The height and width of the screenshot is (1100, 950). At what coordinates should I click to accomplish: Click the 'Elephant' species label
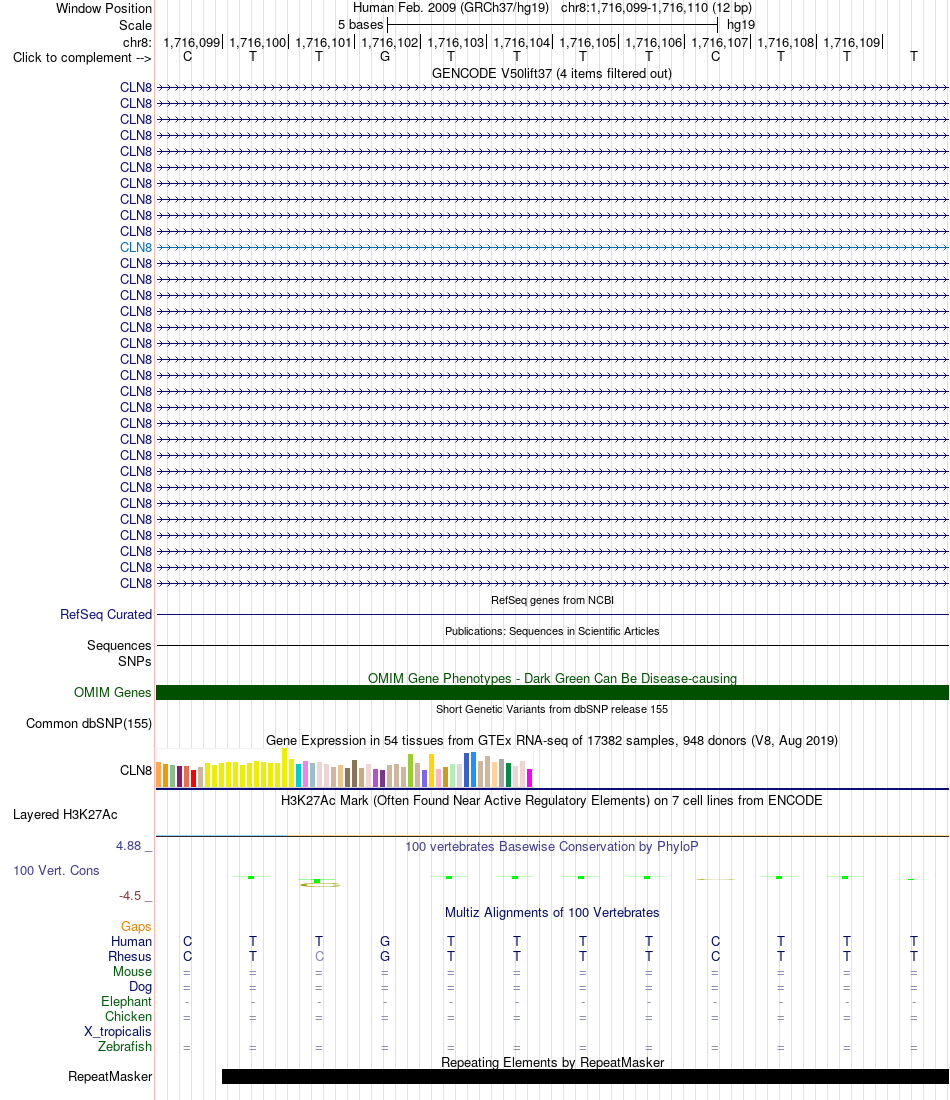pyautogui.click(x=126, y=1001)
